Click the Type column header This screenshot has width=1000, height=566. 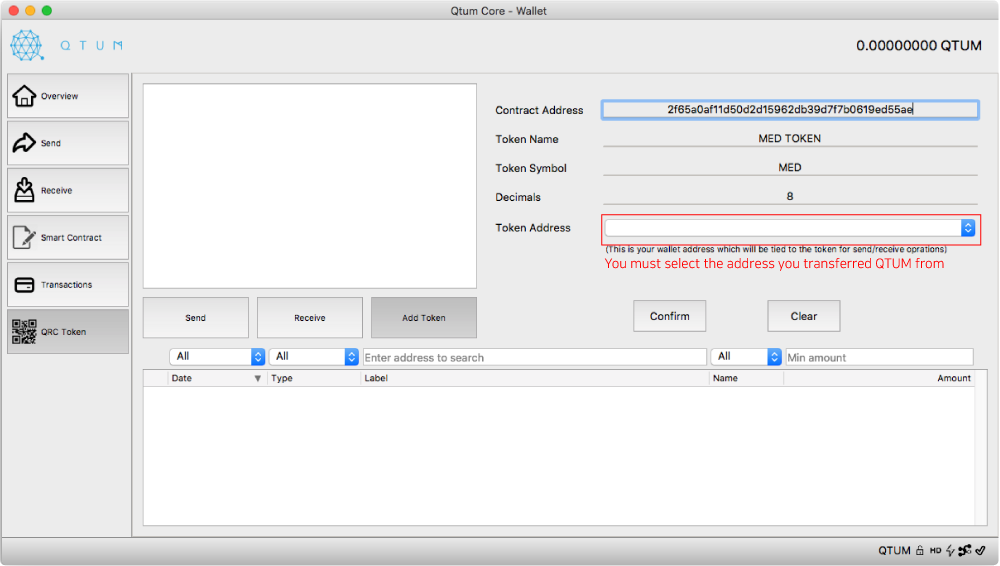314,378
